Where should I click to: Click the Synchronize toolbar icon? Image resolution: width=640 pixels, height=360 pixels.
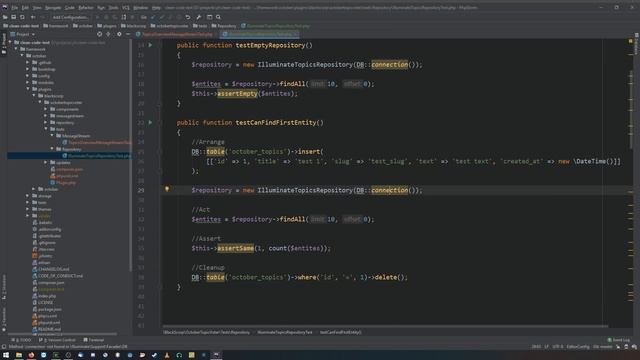click(x=22, y=17)
